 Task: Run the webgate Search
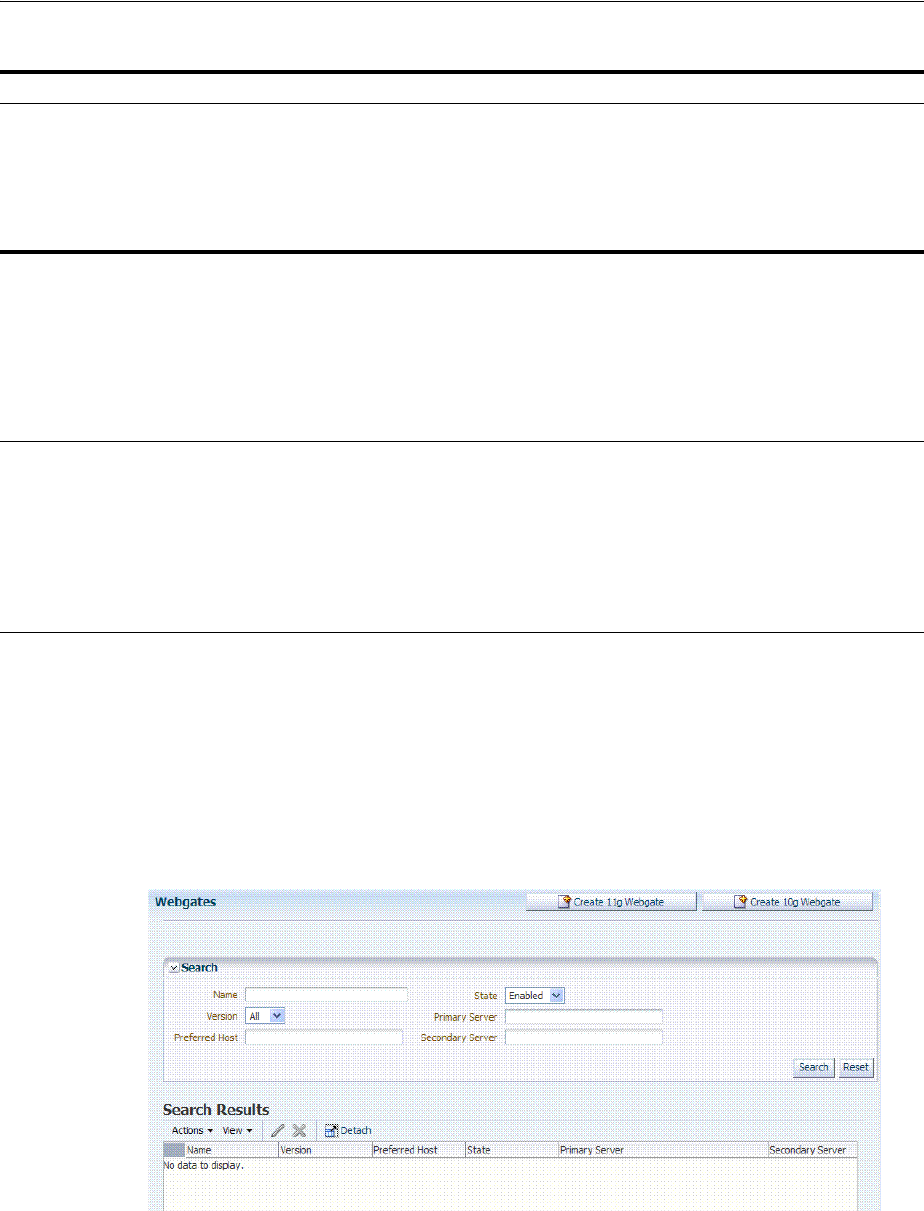814,1067
